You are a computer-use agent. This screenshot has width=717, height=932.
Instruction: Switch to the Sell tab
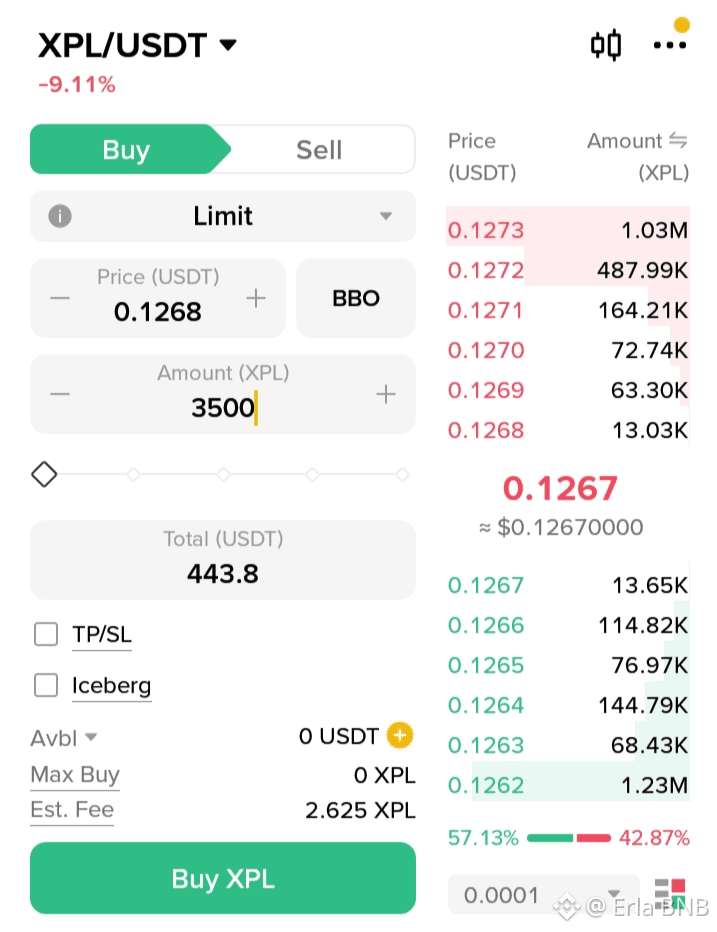click(319, 150)
